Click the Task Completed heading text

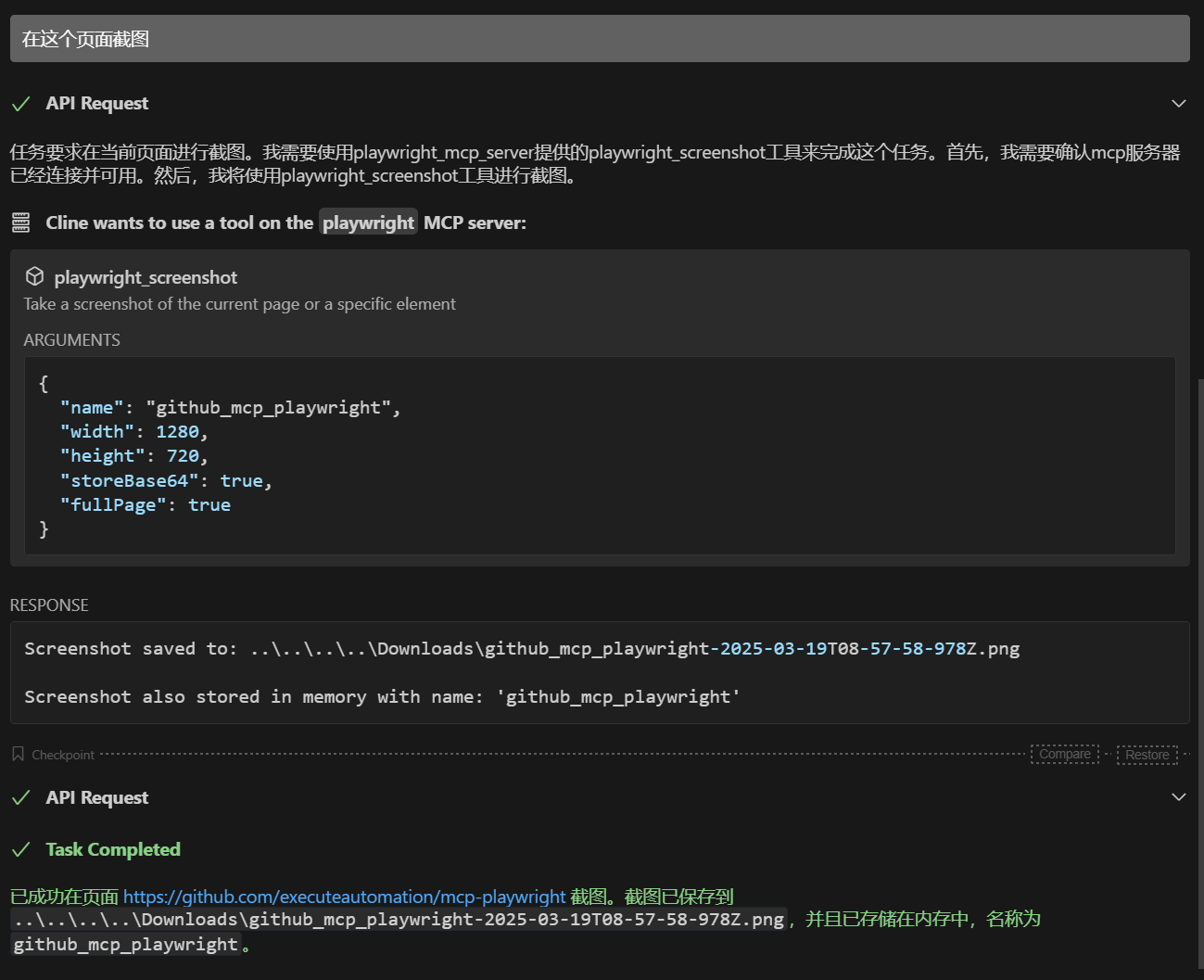click(x=113, y=849)
